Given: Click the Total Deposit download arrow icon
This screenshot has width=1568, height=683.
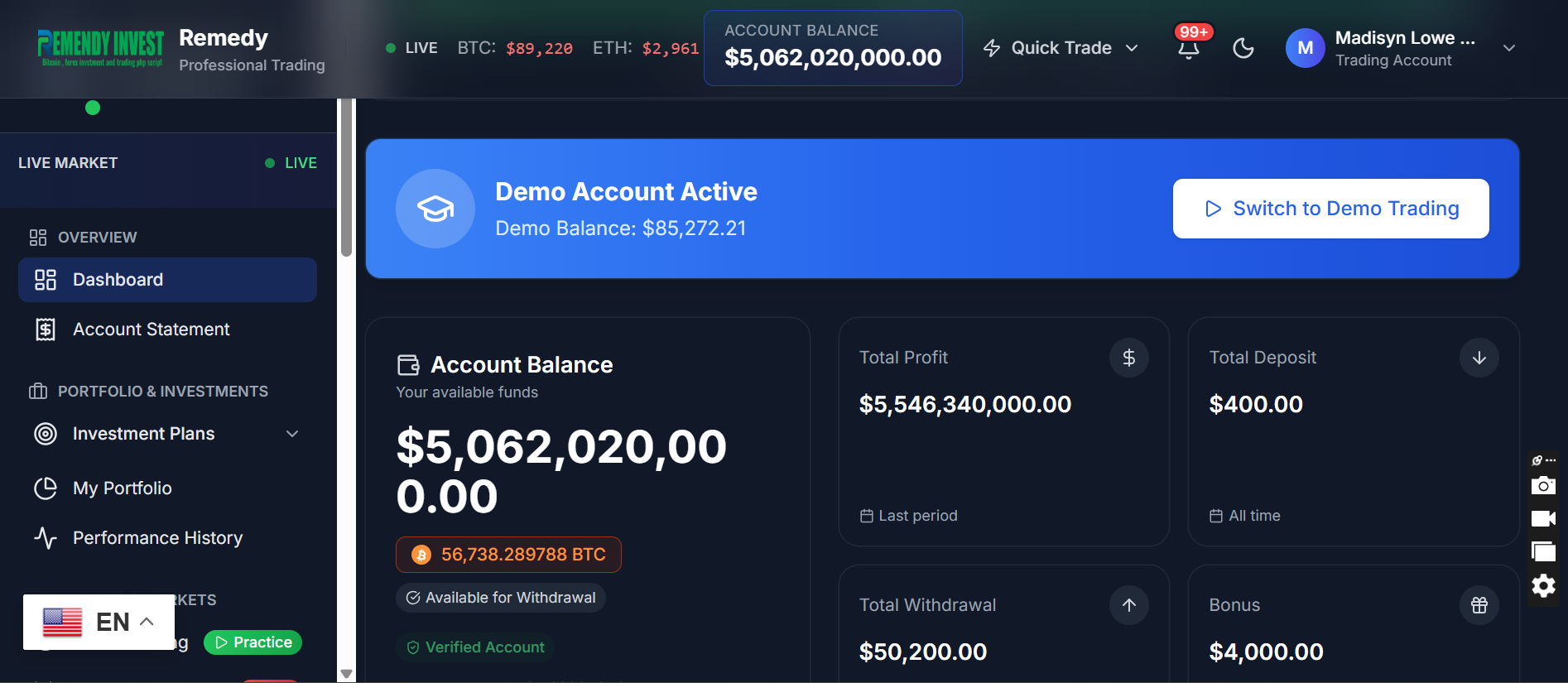Looking at the screenshot, I should click(x=1479, y=358).
